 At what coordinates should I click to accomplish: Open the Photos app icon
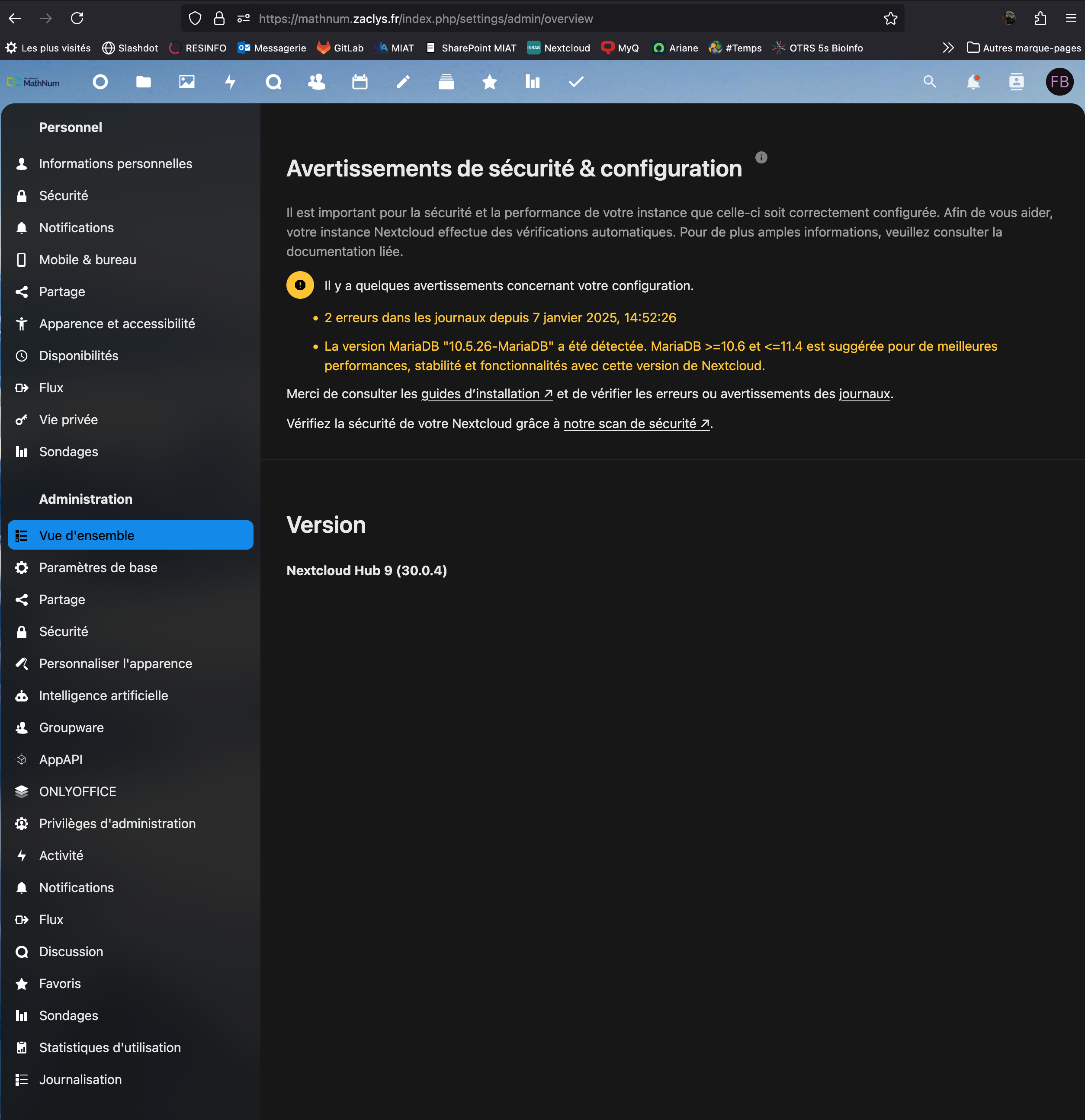pyautogui.click(x=187, y=82)
